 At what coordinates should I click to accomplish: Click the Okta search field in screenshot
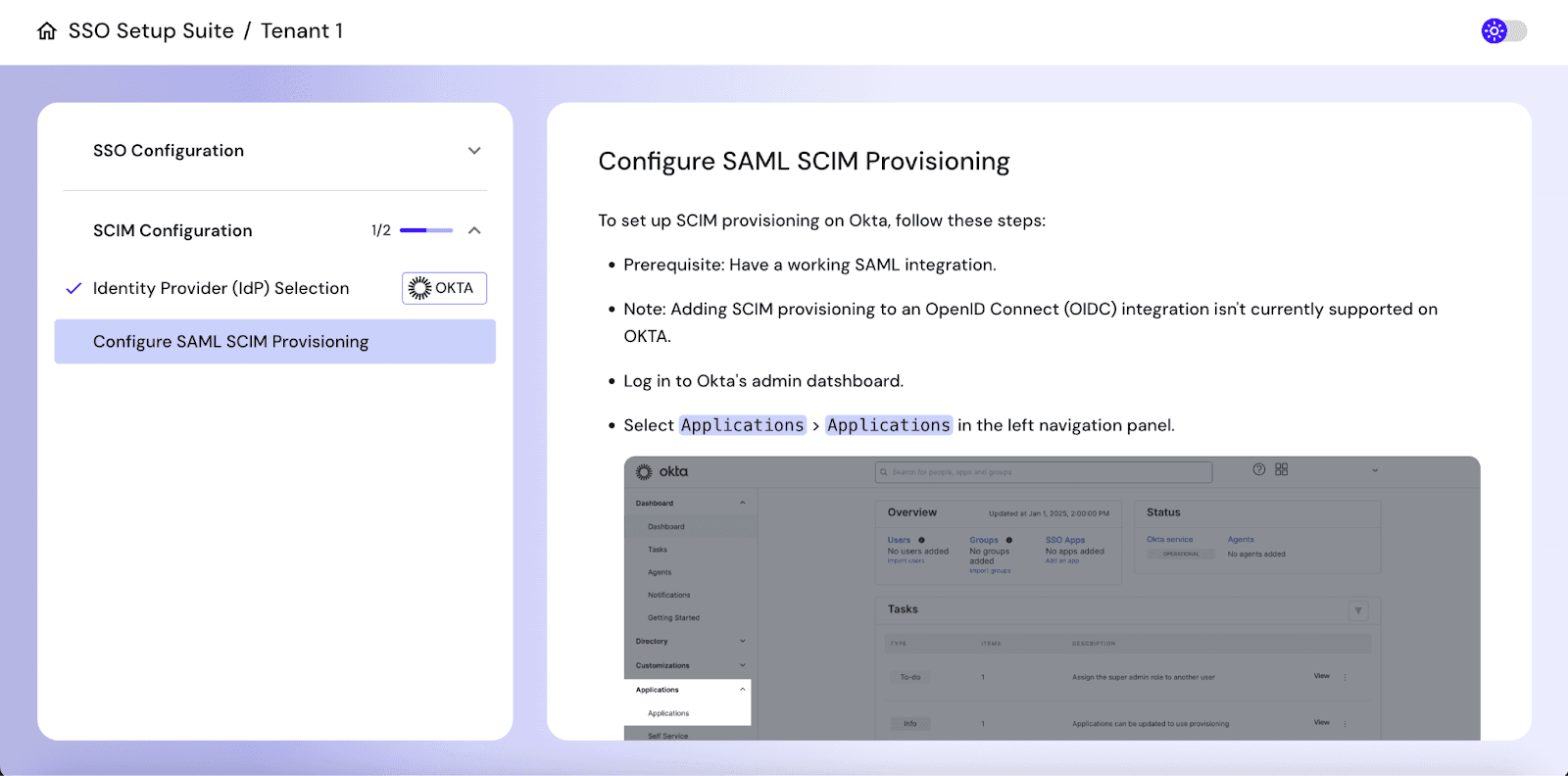[x=1043, y=472]
